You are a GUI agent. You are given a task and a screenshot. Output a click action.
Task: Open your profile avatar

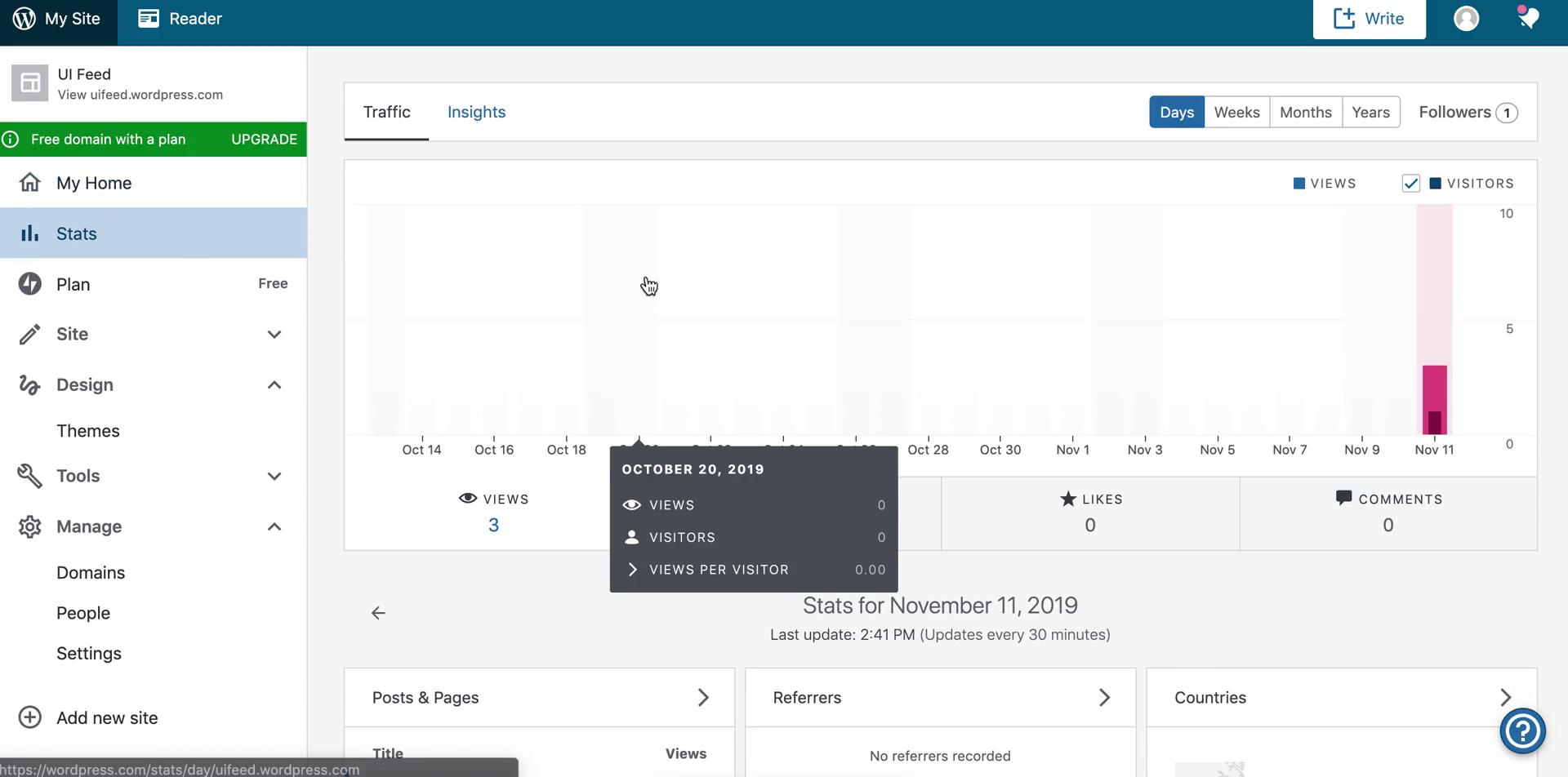(x=1466, y=18)
